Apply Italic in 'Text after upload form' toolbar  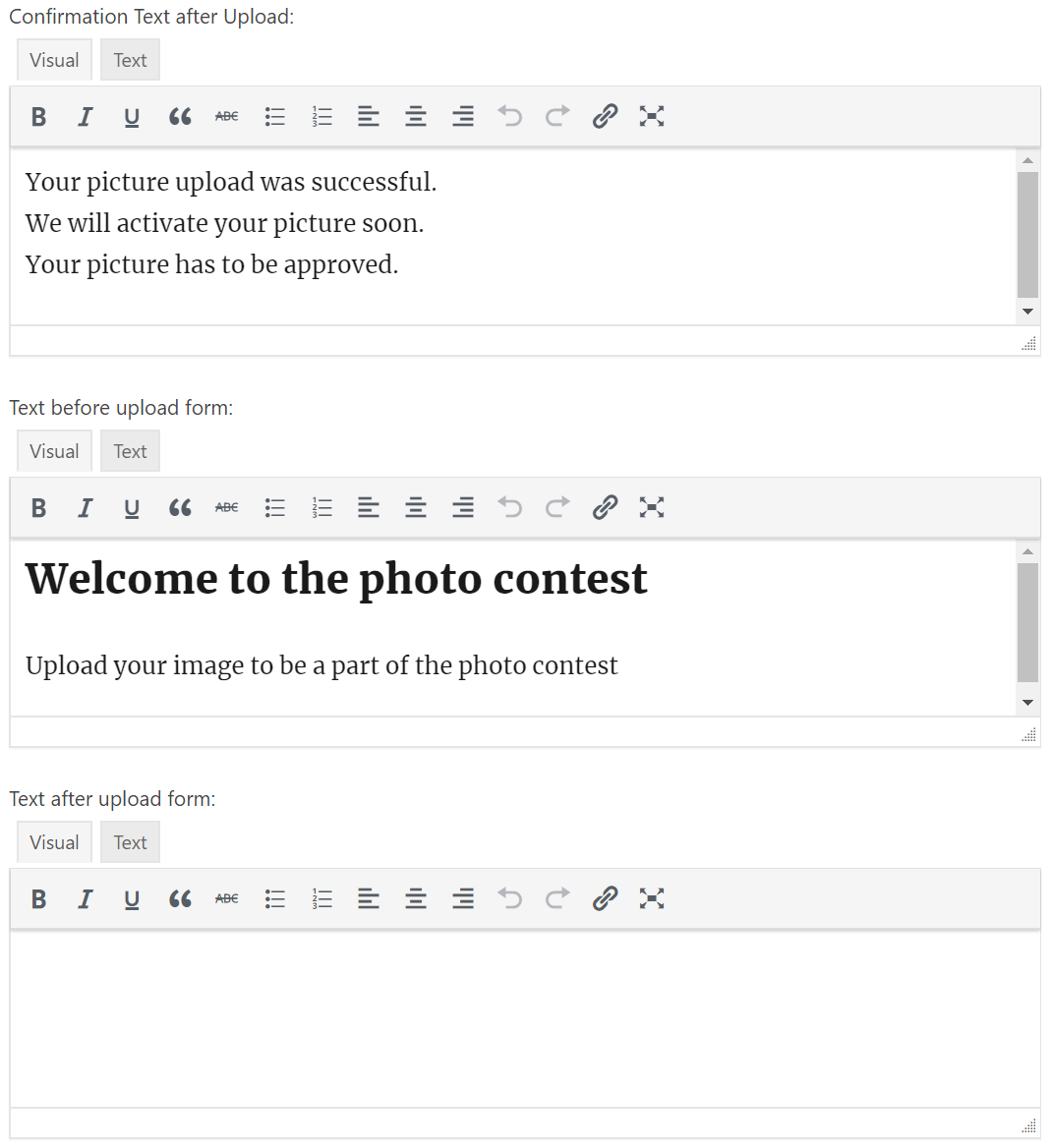(85, 898)
